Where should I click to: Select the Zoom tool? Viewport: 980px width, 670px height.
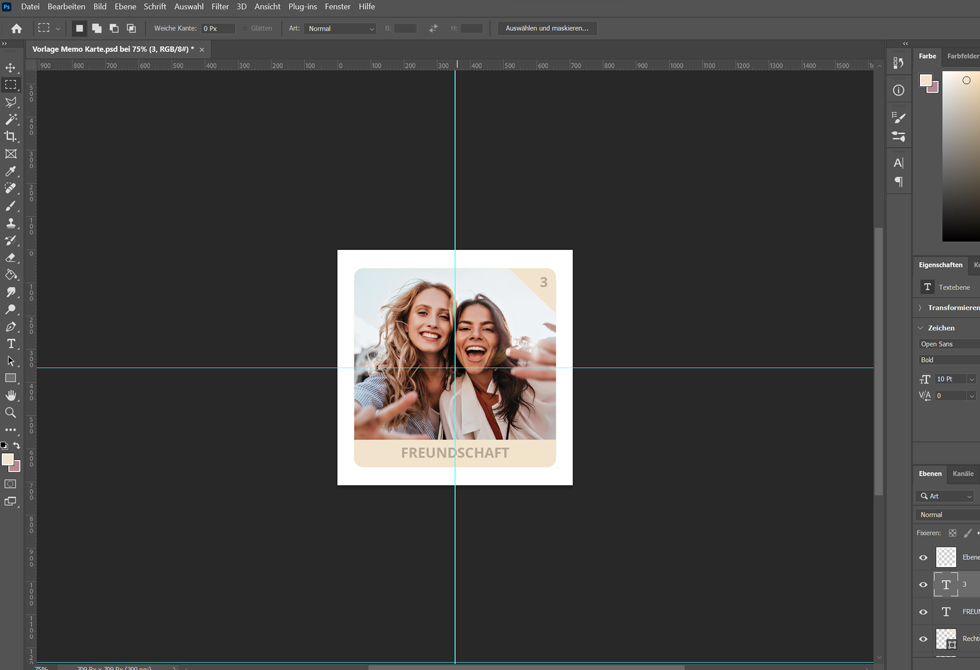coord(11,412)
